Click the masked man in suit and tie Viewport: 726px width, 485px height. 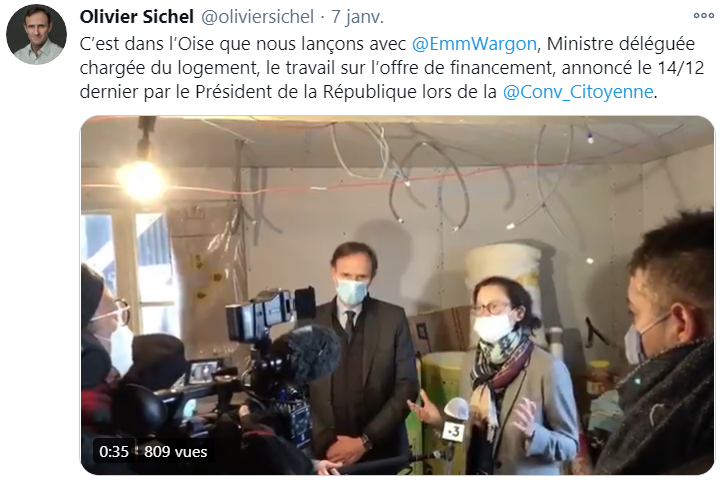coord(359,352)
